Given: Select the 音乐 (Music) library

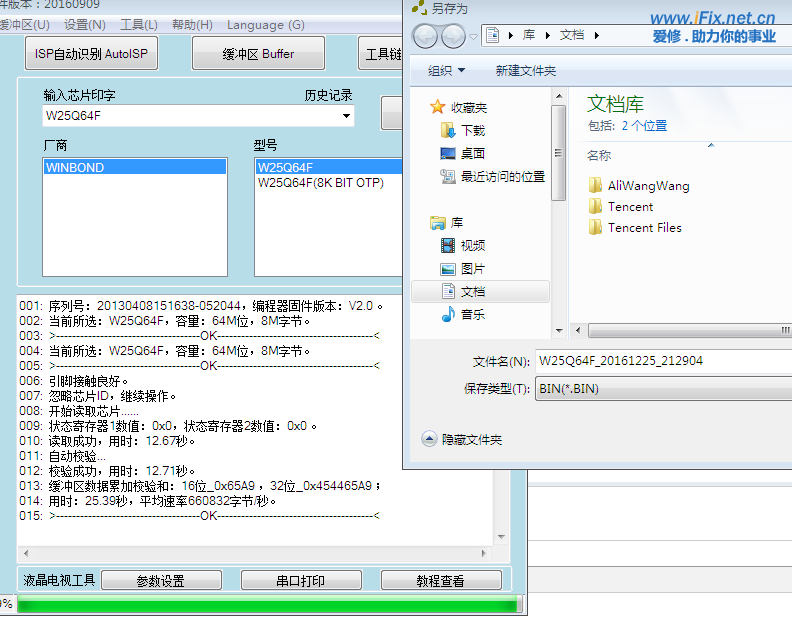Looking at the screenshot, I should coord(473,314).
